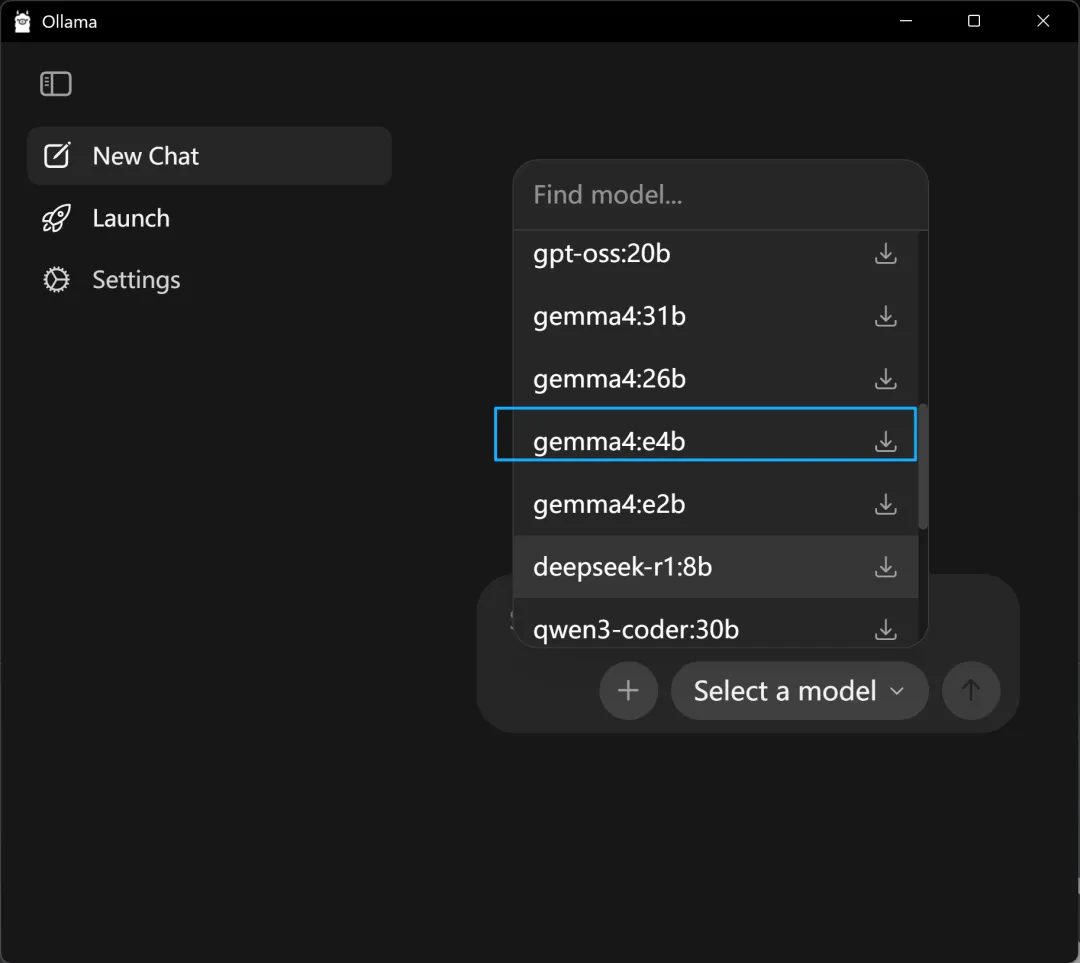The image size is (1080, 963).
Task: Download the gpt-oss:20b model
Action: 885,254
